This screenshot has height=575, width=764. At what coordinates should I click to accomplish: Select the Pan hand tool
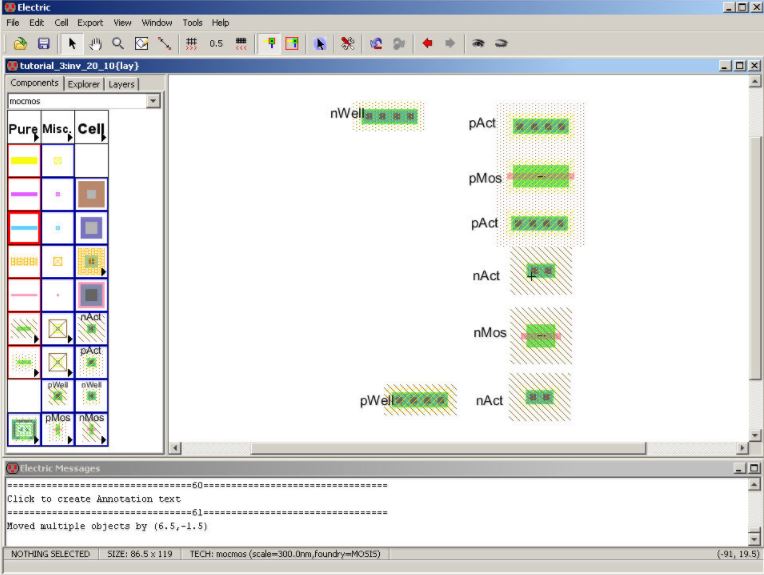tap(96, 44)
